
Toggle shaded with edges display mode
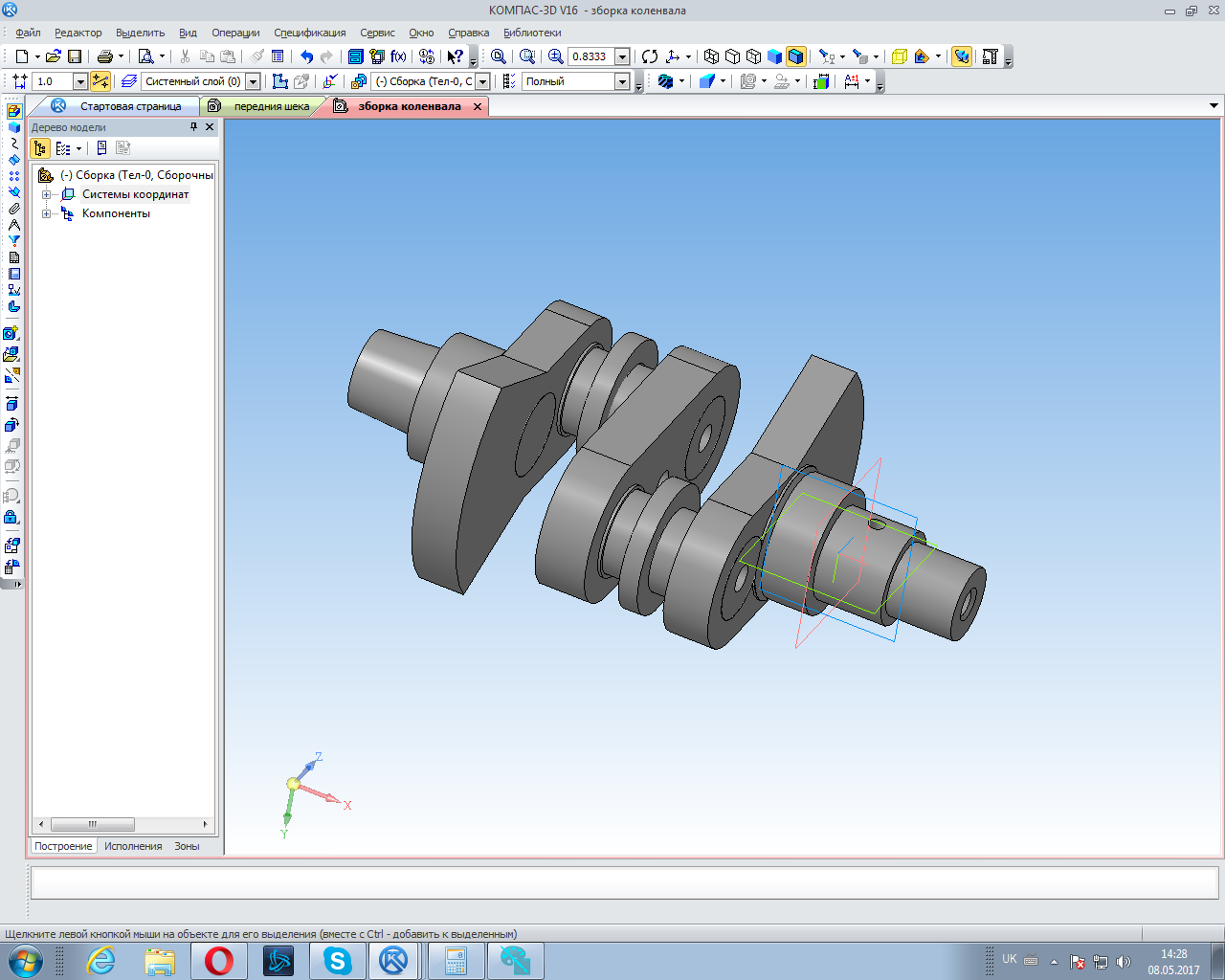[795, 56]
